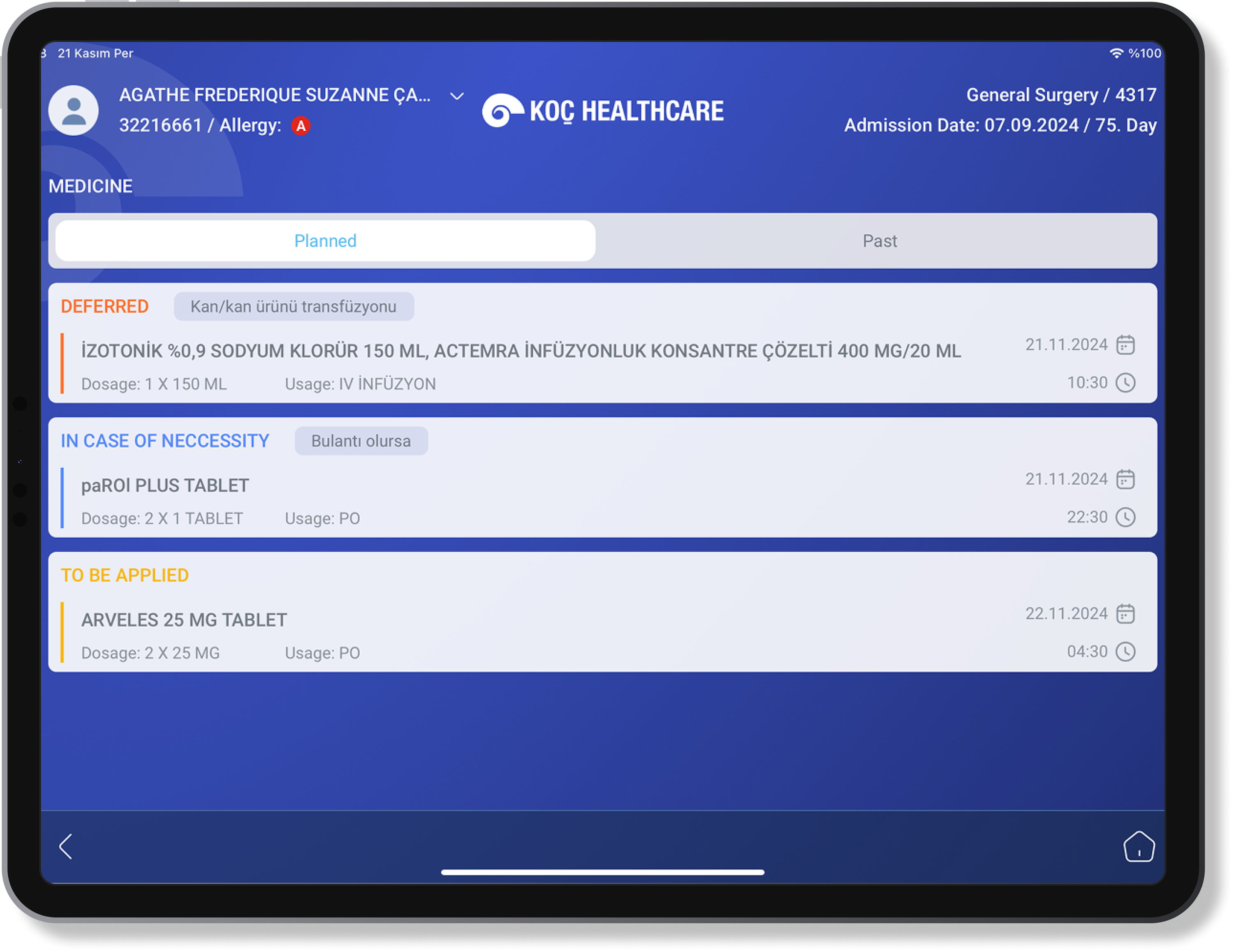This screenshot has width=1234, height=952.
Task: Open the ARVELES 25 MG TABLET entry
Action: tap(184, 620)
